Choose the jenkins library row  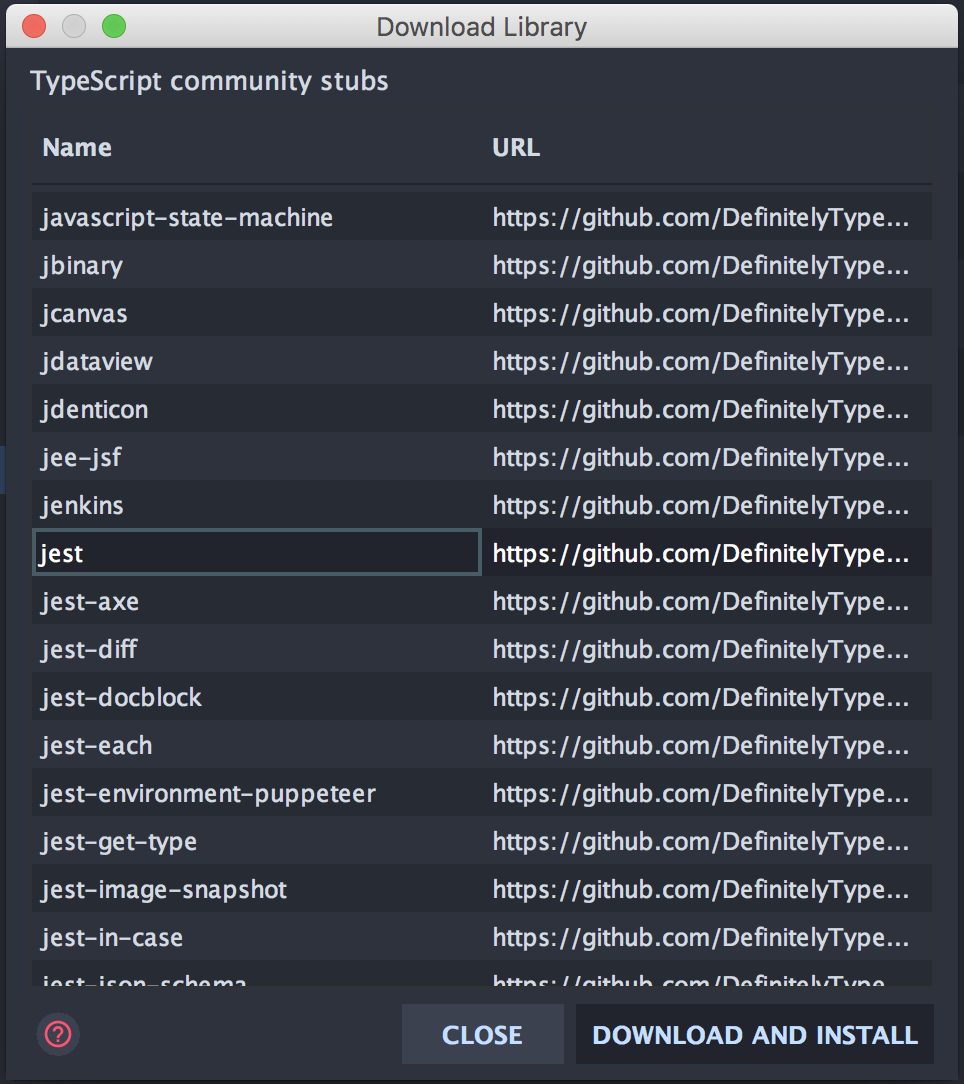click(83, 505)
